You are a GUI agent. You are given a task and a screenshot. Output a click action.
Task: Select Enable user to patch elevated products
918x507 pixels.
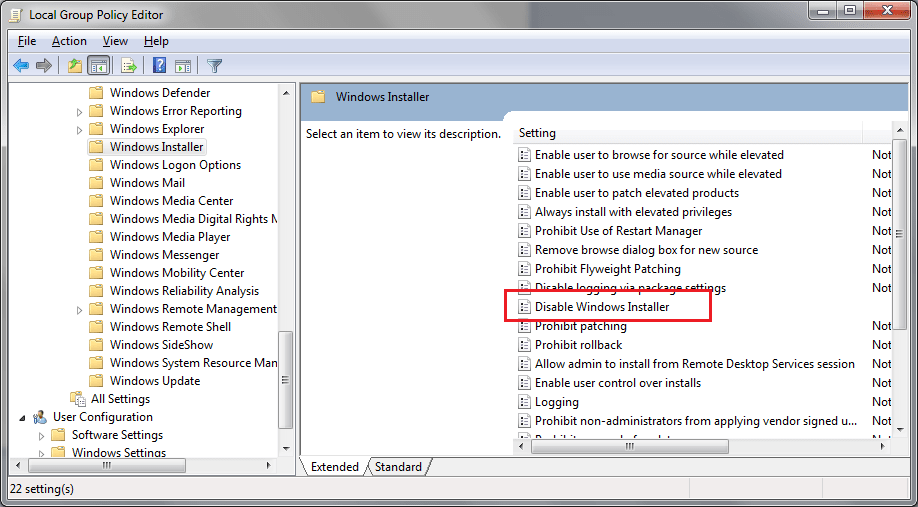pos(636,193)
